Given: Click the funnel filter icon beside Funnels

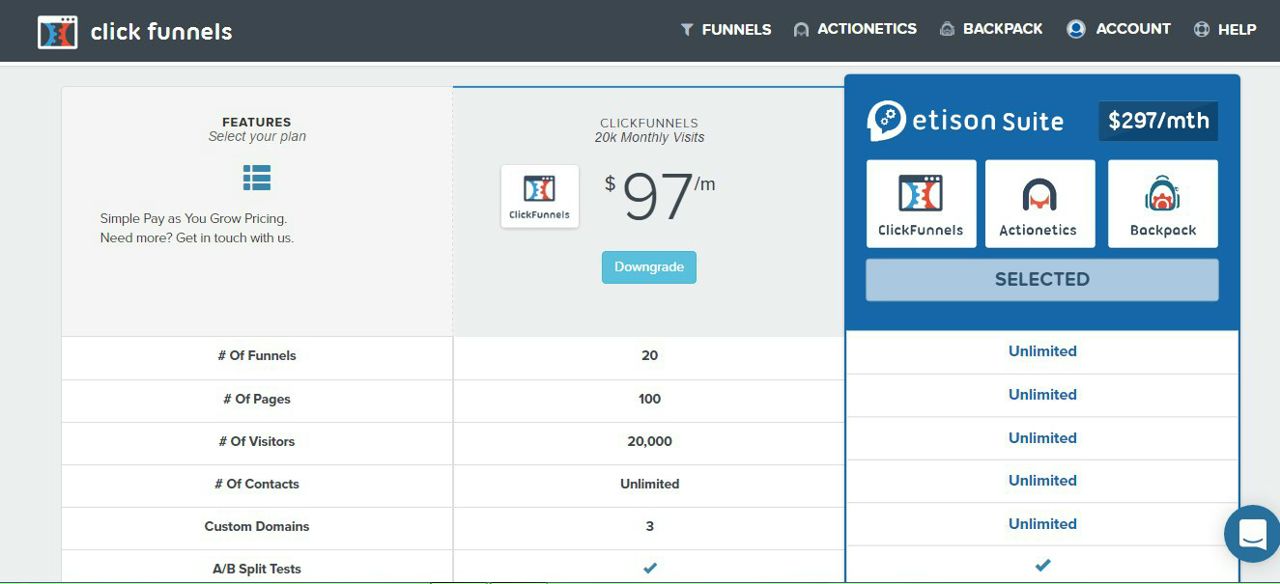Looking at the screenshot, I should 687,30.
